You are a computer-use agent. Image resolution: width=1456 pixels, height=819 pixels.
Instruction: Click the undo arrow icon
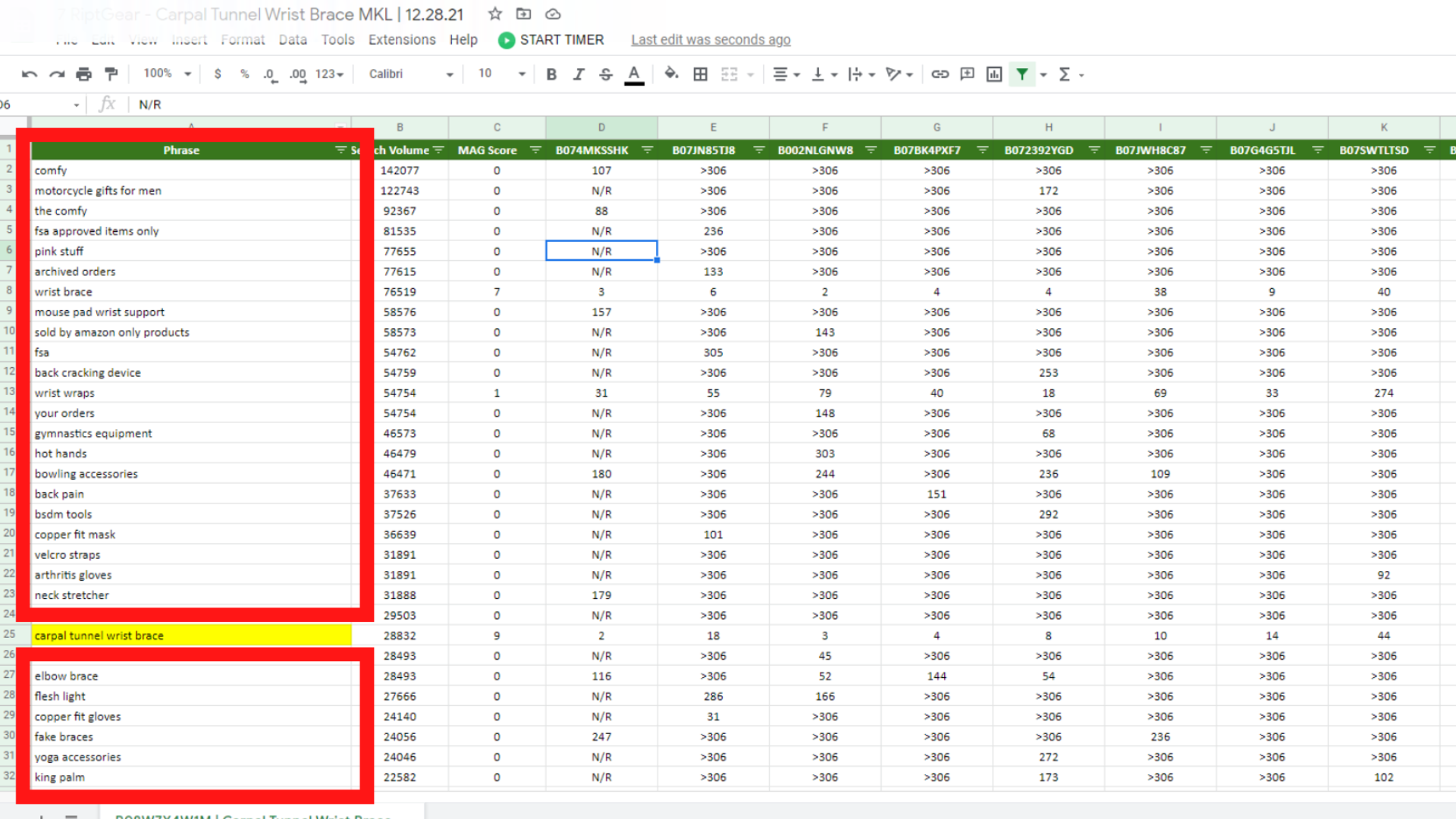30,74
